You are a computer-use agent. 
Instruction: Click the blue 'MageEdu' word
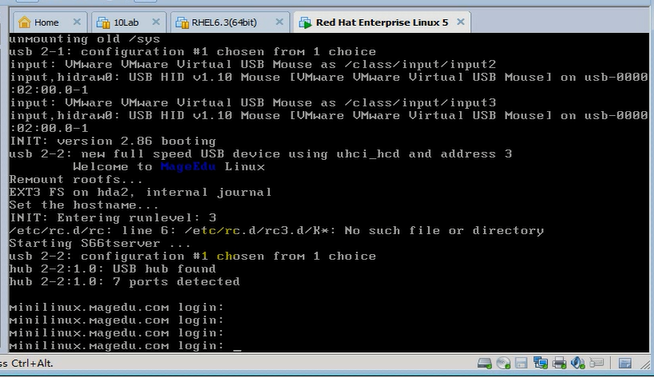[188, 167]
